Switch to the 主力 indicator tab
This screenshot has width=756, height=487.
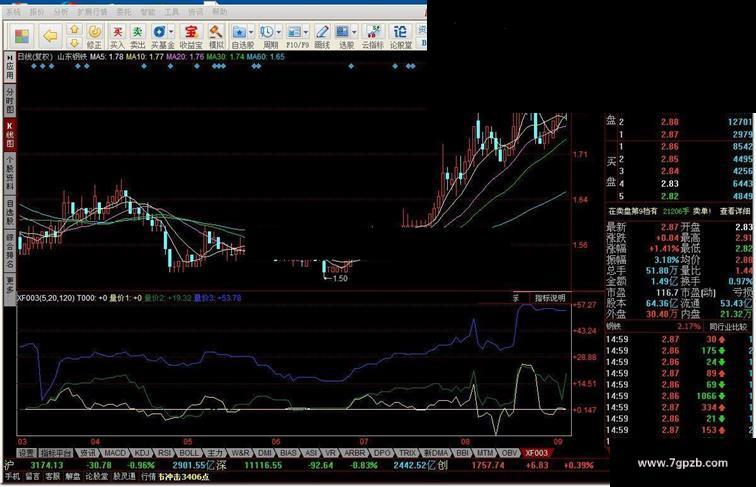(215, 453)
